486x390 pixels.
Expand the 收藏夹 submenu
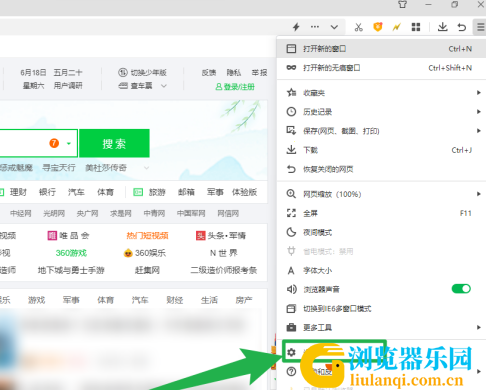click(381, 93)
